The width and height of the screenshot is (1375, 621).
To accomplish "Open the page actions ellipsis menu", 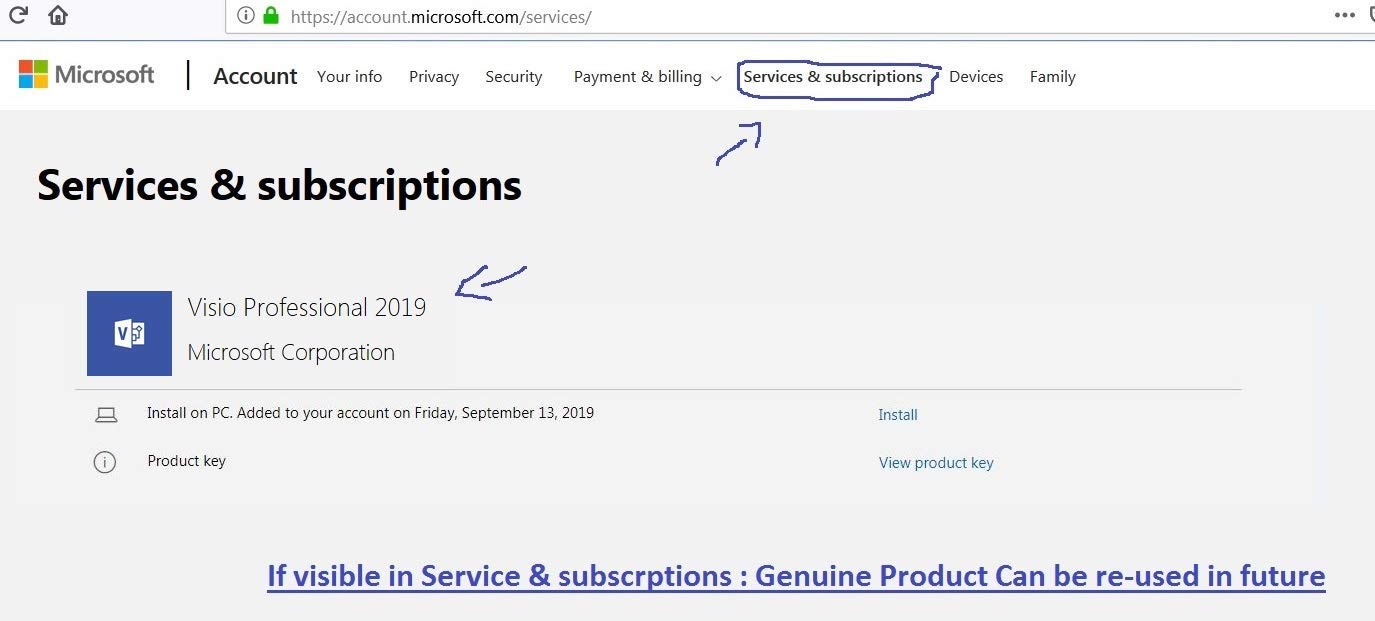I will [1345, 15].
